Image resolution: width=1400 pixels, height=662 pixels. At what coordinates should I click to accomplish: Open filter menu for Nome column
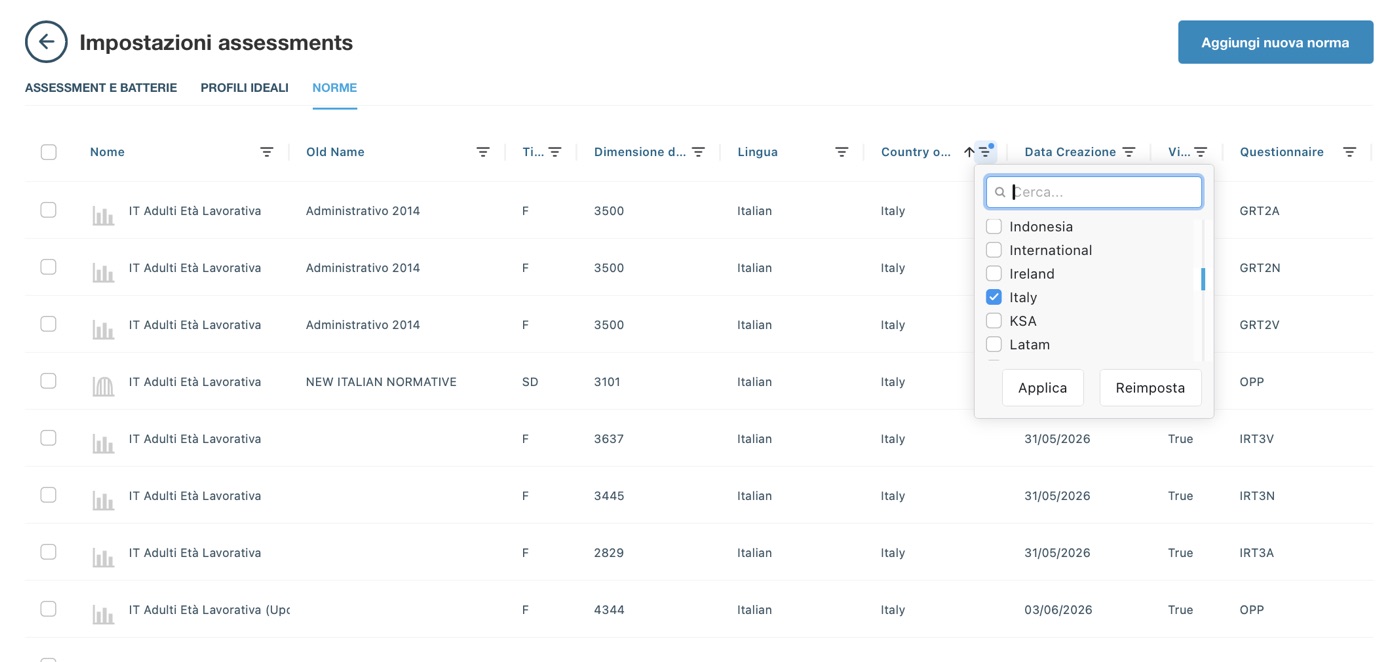click(267, 152)
